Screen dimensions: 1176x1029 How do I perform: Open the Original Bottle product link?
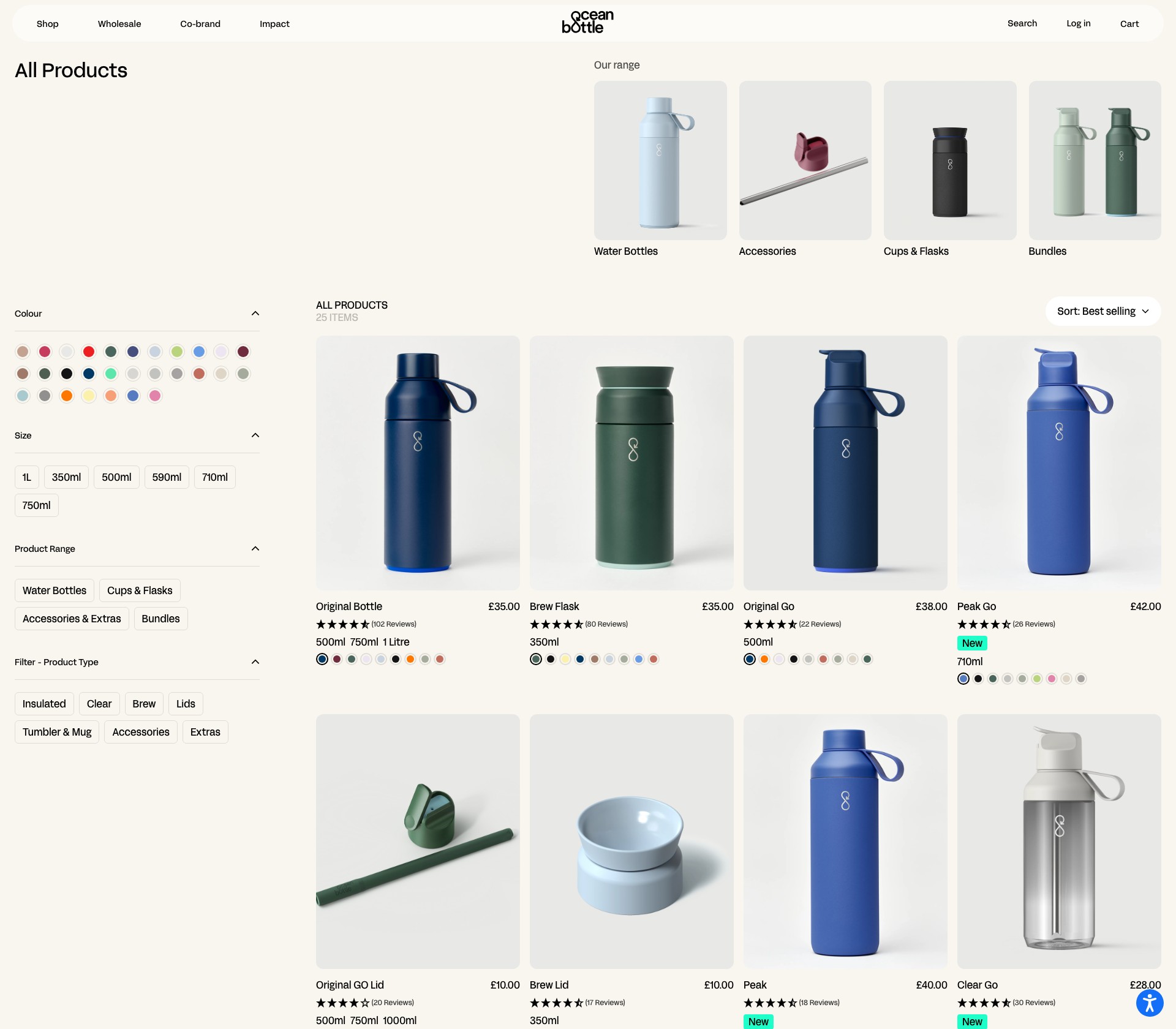[349, 606]
